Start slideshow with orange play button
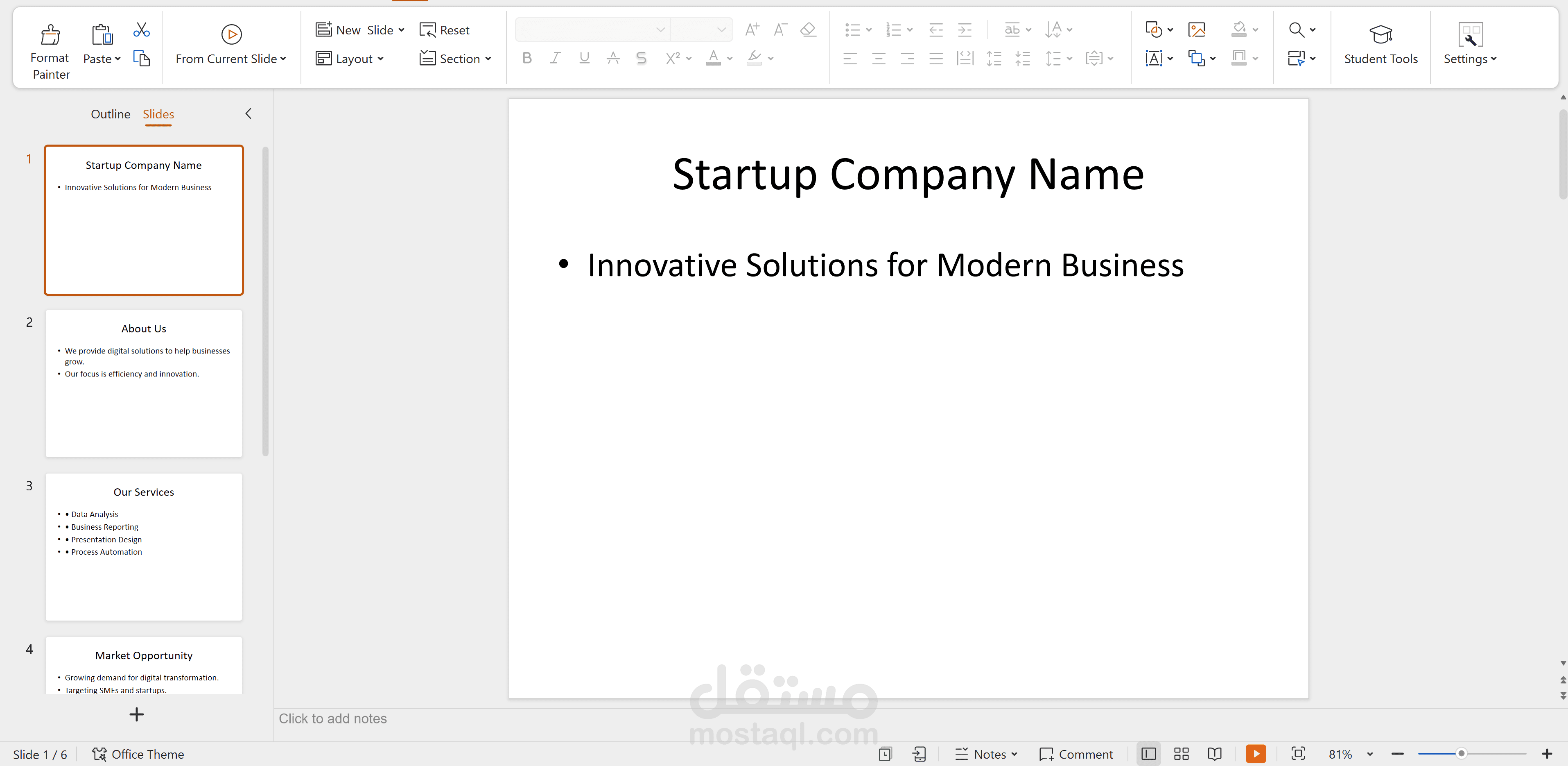 1256,754
